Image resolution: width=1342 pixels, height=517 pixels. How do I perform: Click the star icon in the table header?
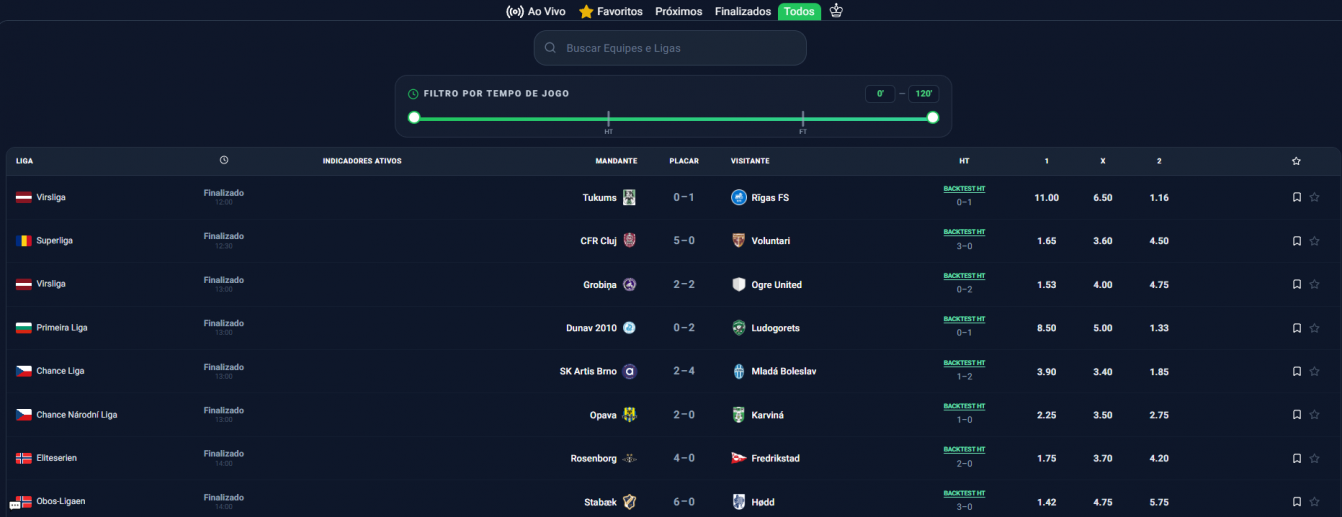click(1296, 161)
